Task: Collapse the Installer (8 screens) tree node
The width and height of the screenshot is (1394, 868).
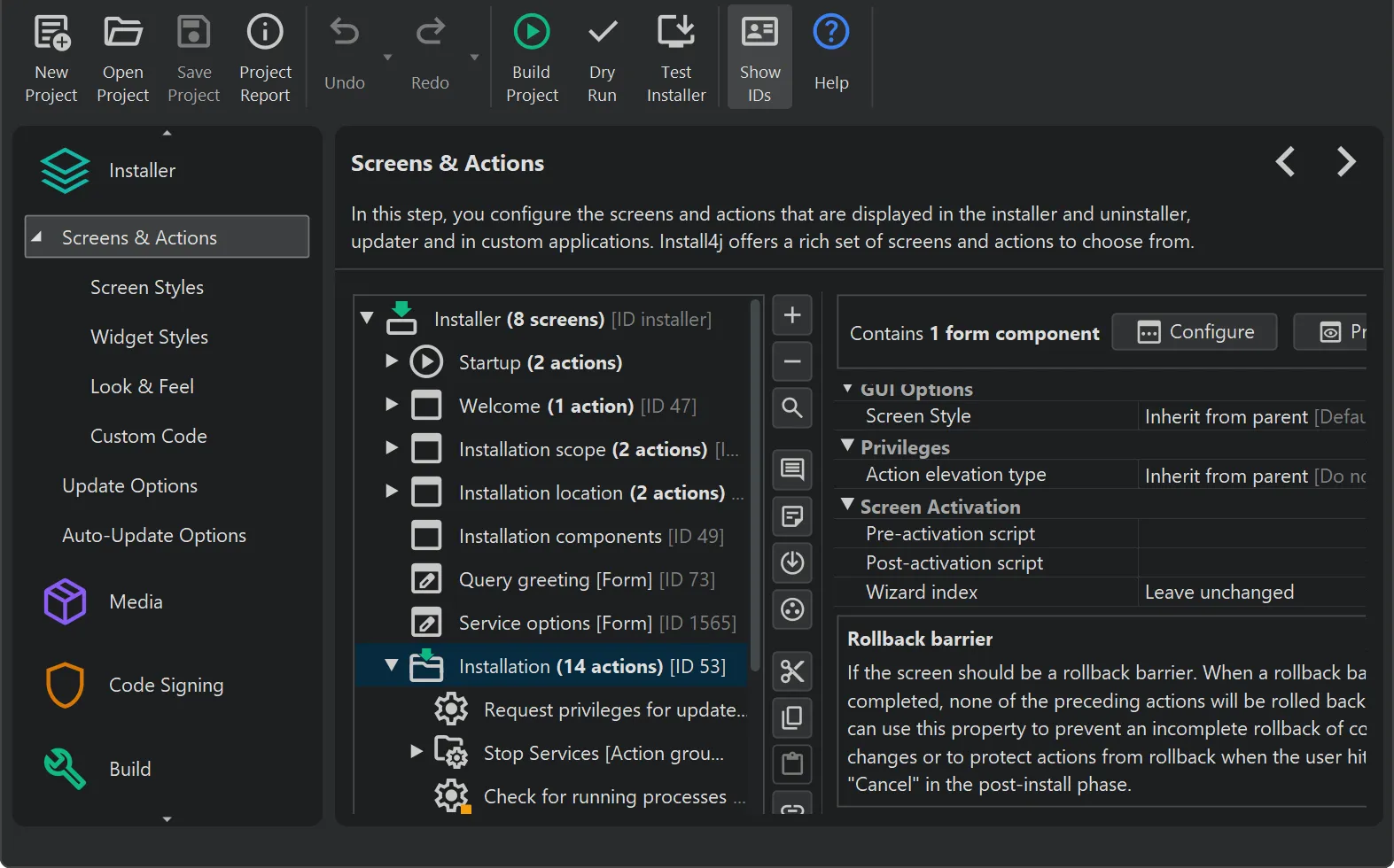Action: click(367, 318)
